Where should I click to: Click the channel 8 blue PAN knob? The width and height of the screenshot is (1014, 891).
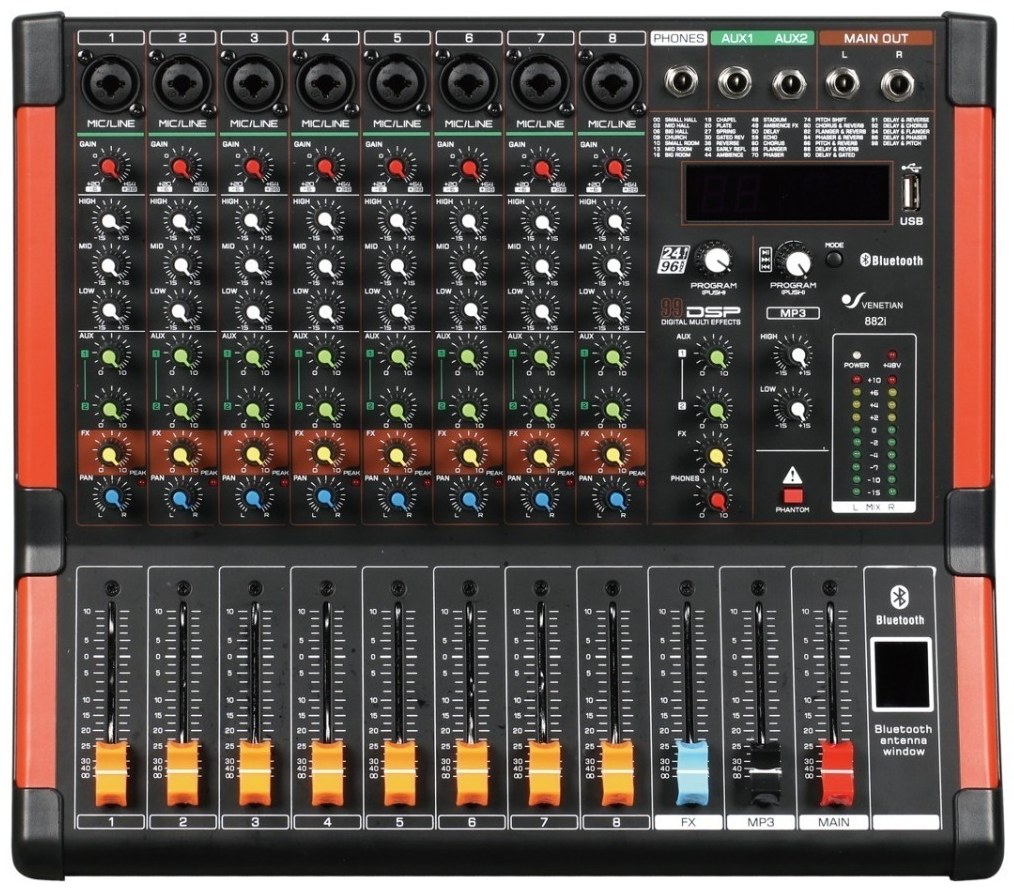[614, 498]
